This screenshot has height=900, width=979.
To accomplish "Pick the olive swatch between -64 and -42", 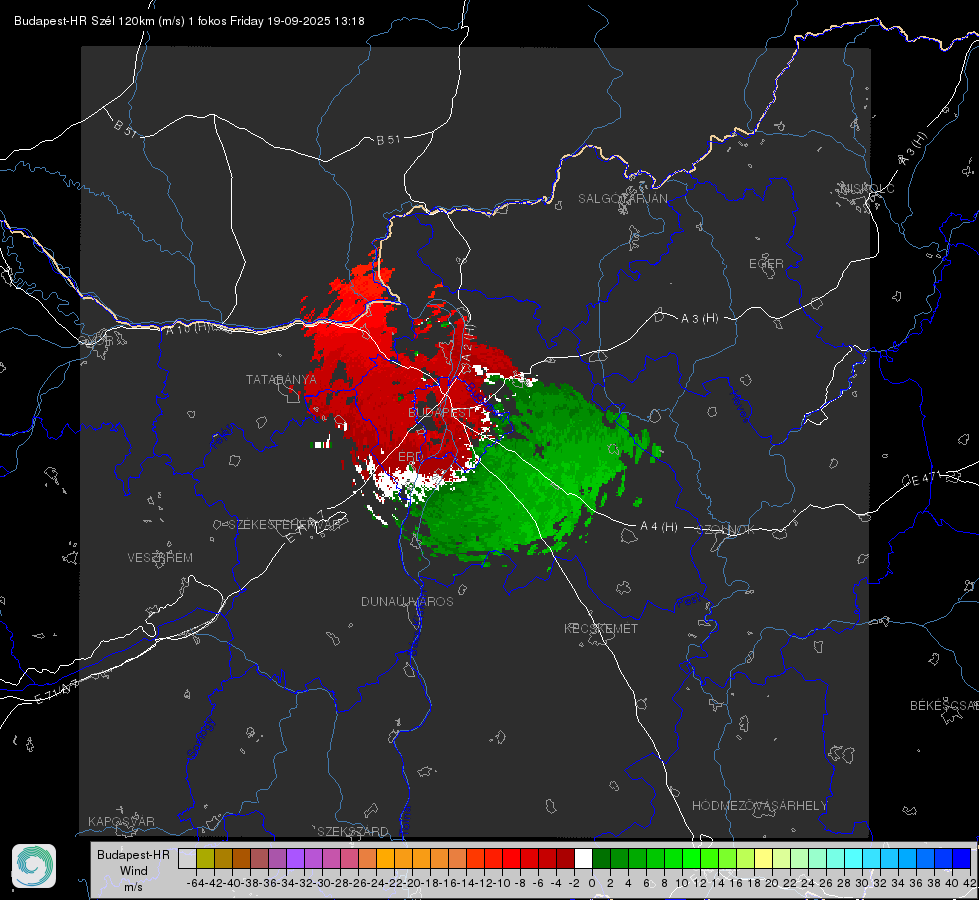I will pos(205,858).
